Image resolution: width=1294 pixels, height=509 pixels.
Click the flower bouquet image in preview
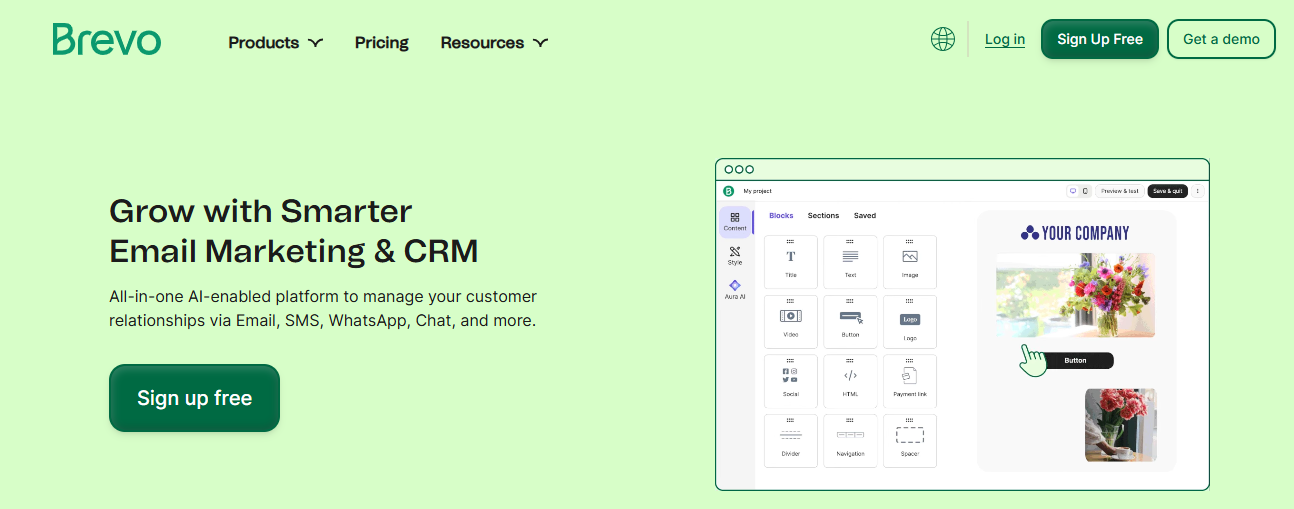(1075, 294)
